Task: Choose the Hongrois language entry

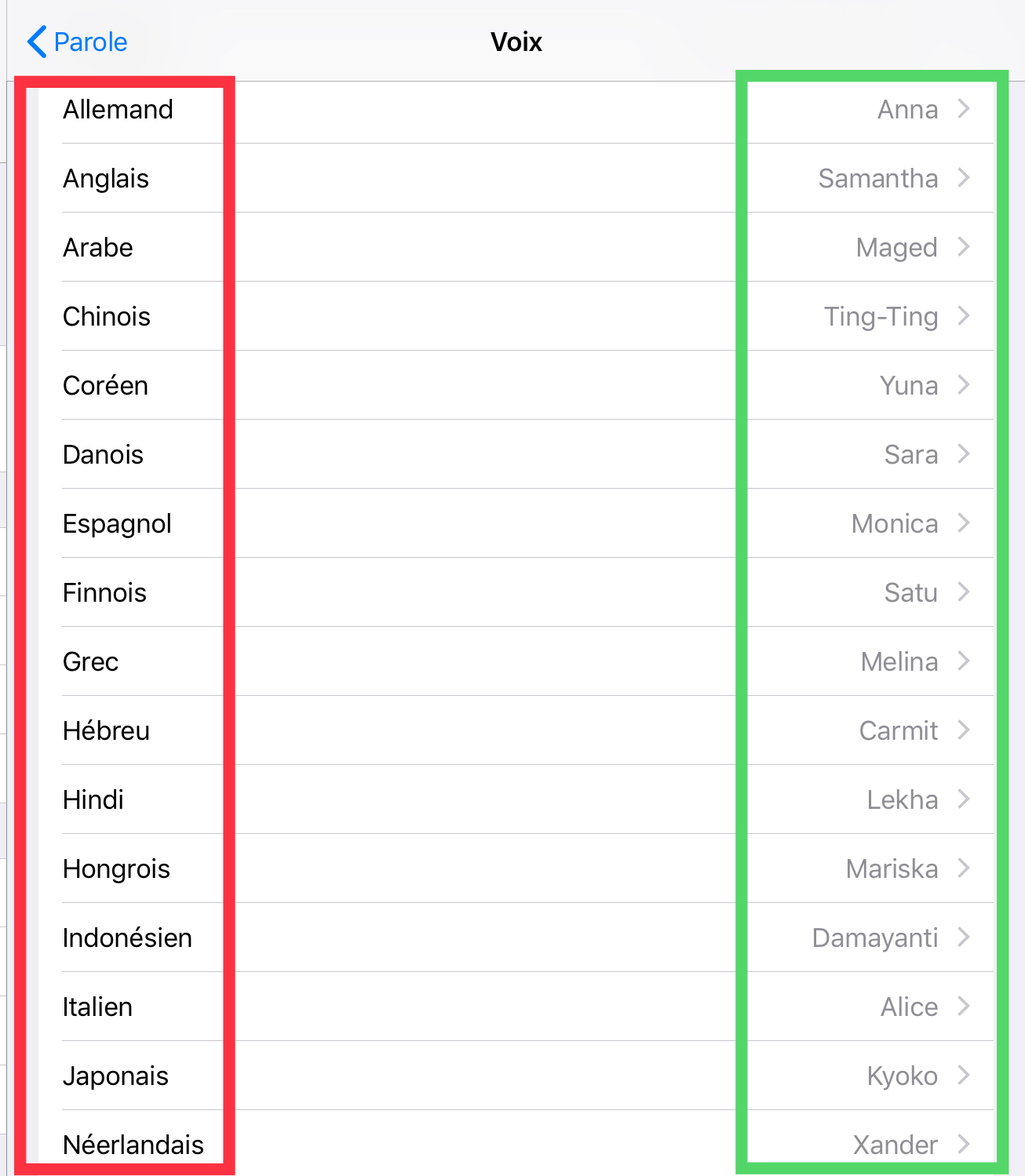Action: click(116, 869)
